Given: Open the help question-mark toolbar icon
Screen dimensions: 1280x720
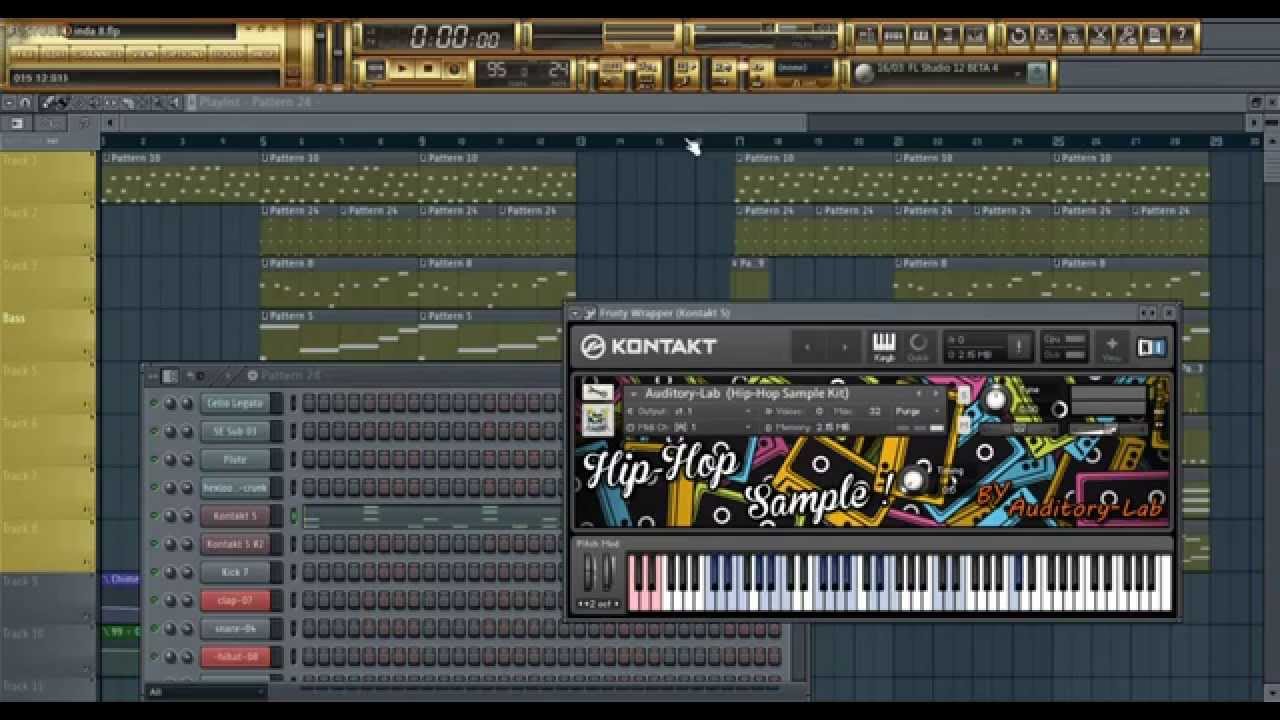Looking at the screenshot, I should [1180, 37].
